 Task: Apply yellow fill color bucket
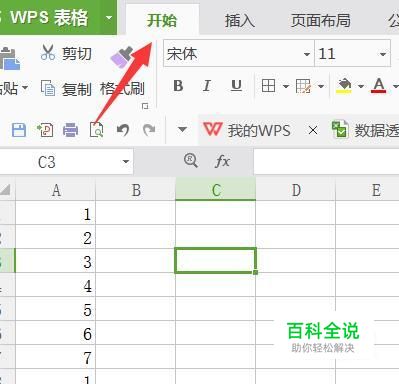click(x=344, y=86)
